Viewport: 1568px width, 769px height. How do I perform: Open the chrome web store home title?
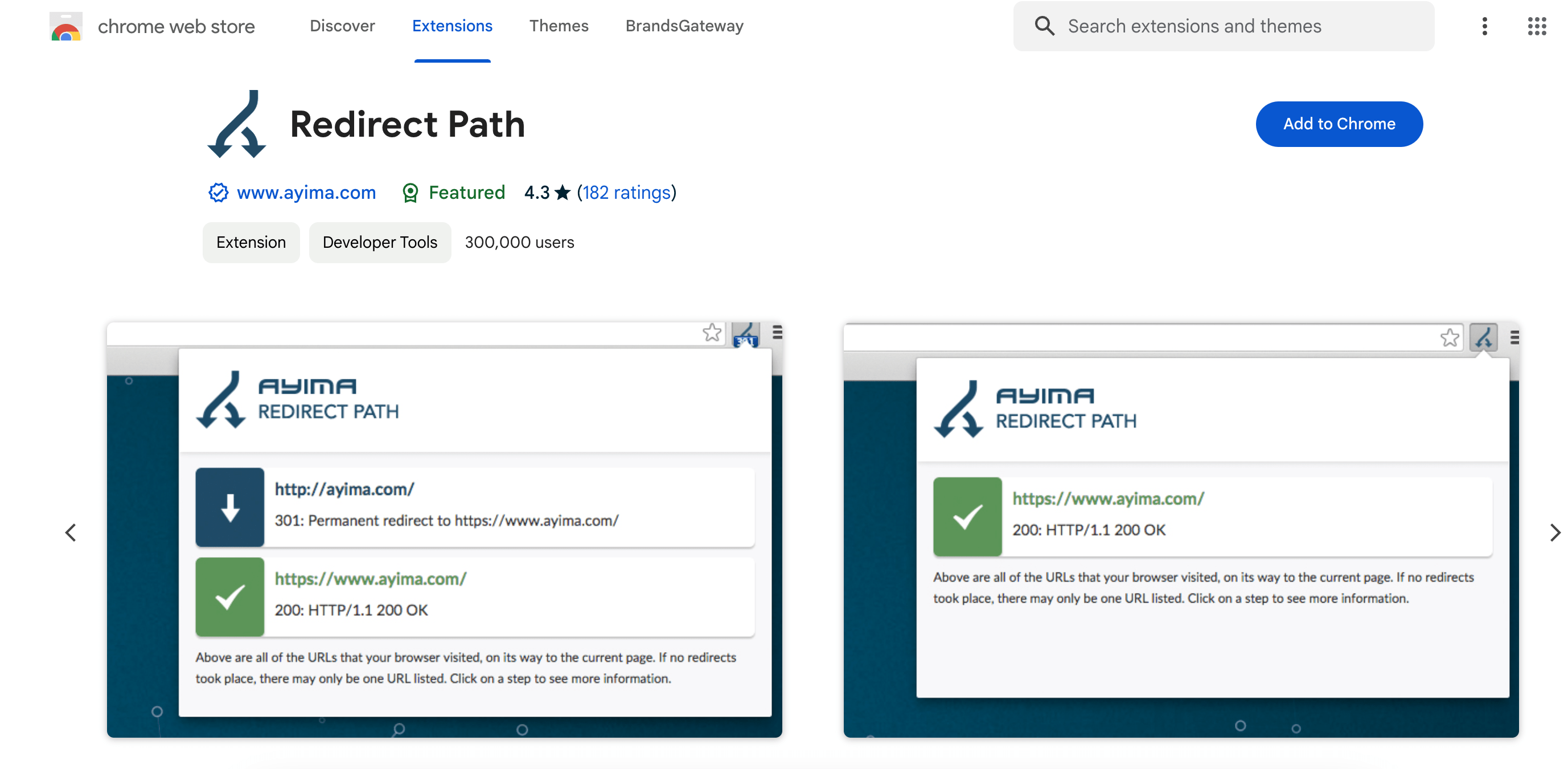click(x=176, y=26)
